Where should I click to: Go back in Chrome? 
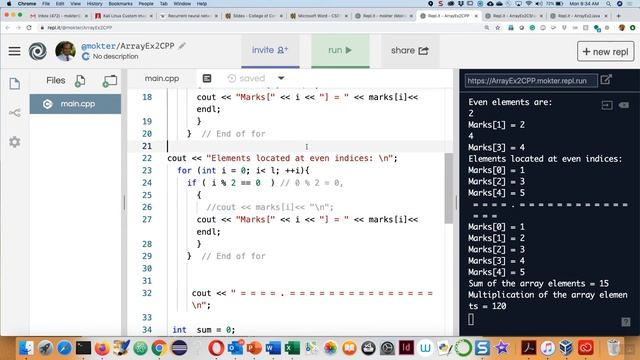(7, 28)
